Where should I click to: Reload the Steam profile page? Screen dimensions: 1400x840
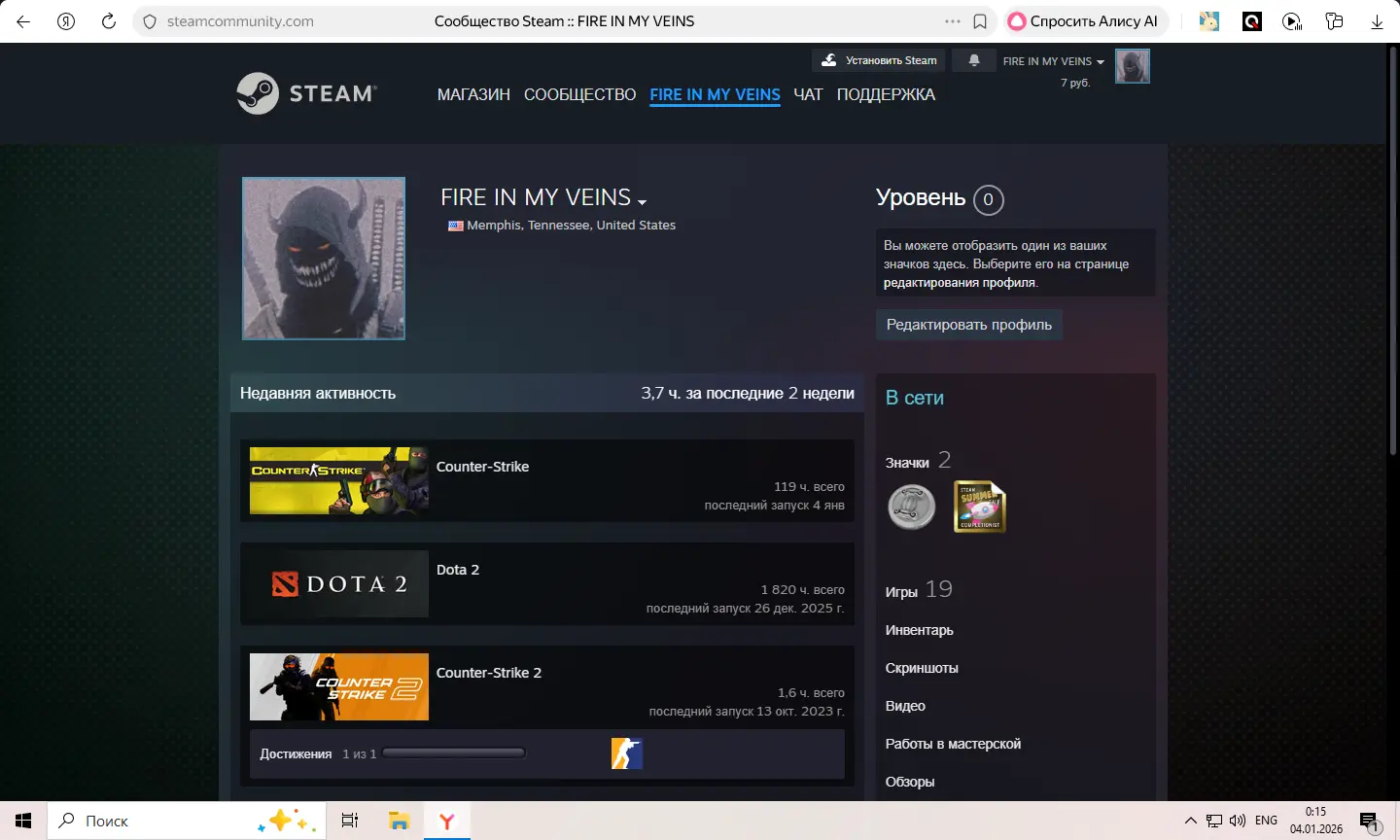tap(109, 21)
